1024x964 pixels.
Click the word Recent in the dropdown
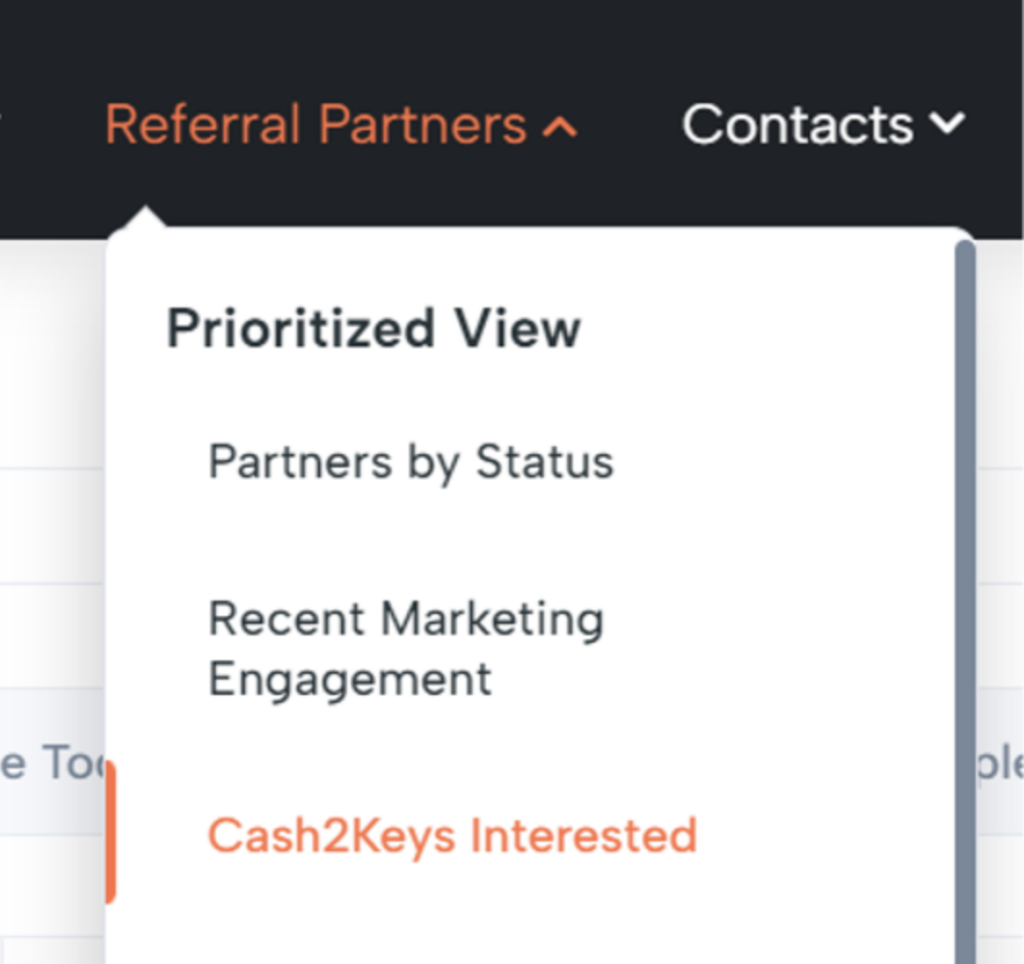coord(286,618)
